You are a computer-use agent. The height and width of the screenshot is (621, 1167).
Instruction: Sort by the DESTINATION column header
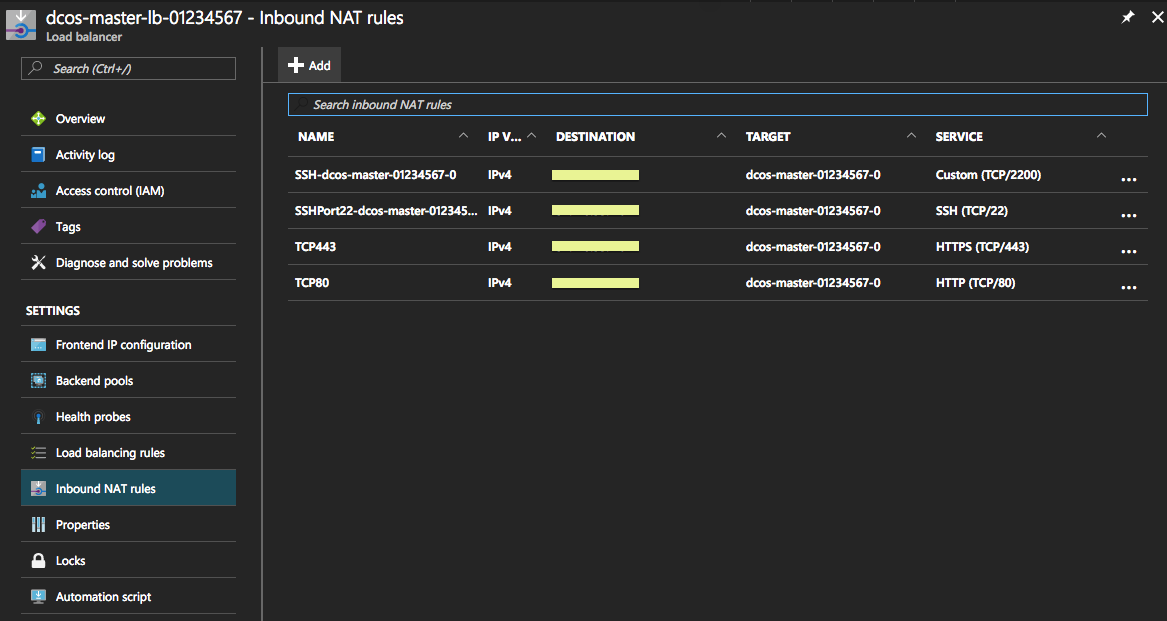(595, 137)
